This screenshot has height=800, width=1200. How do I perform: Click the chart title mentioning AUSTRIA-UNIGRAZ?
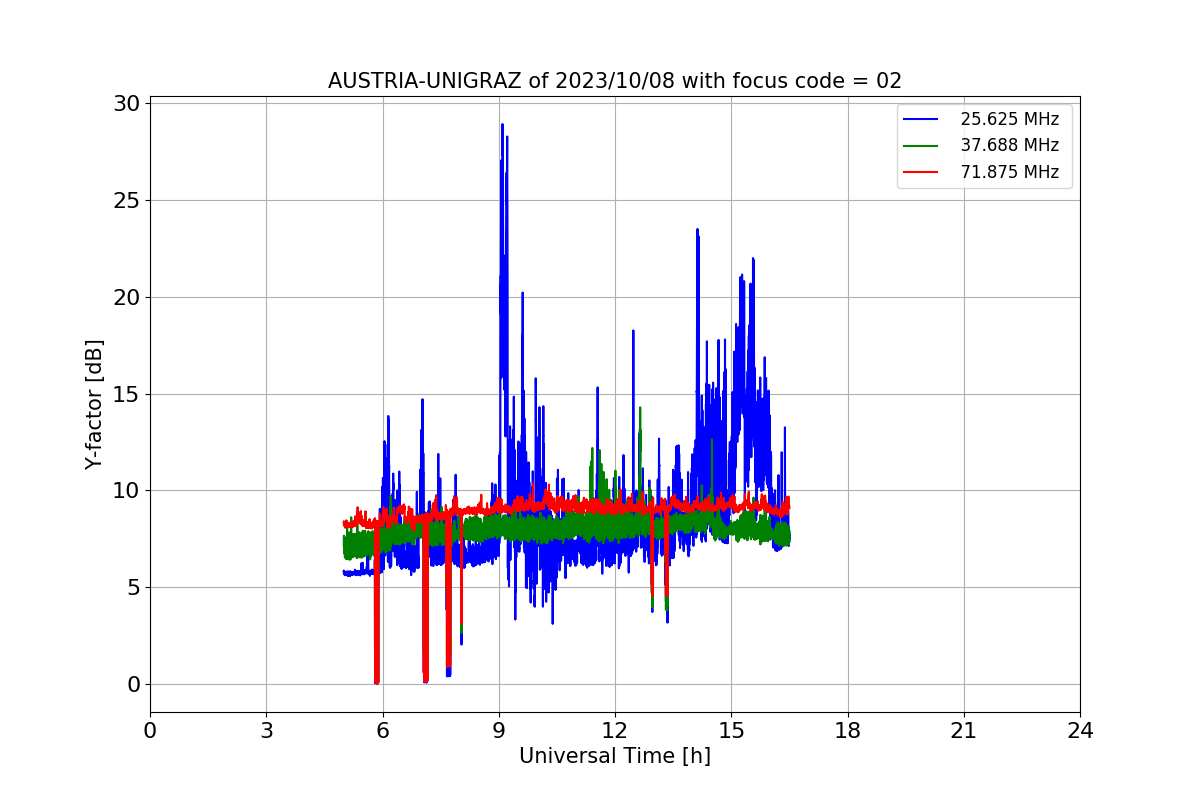click(x=615, y=81)
